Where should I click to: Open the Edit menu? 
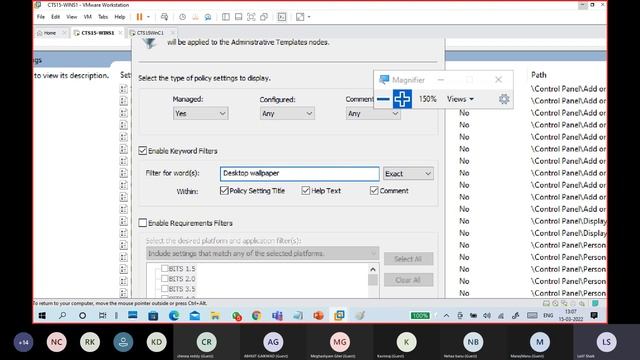56,17
